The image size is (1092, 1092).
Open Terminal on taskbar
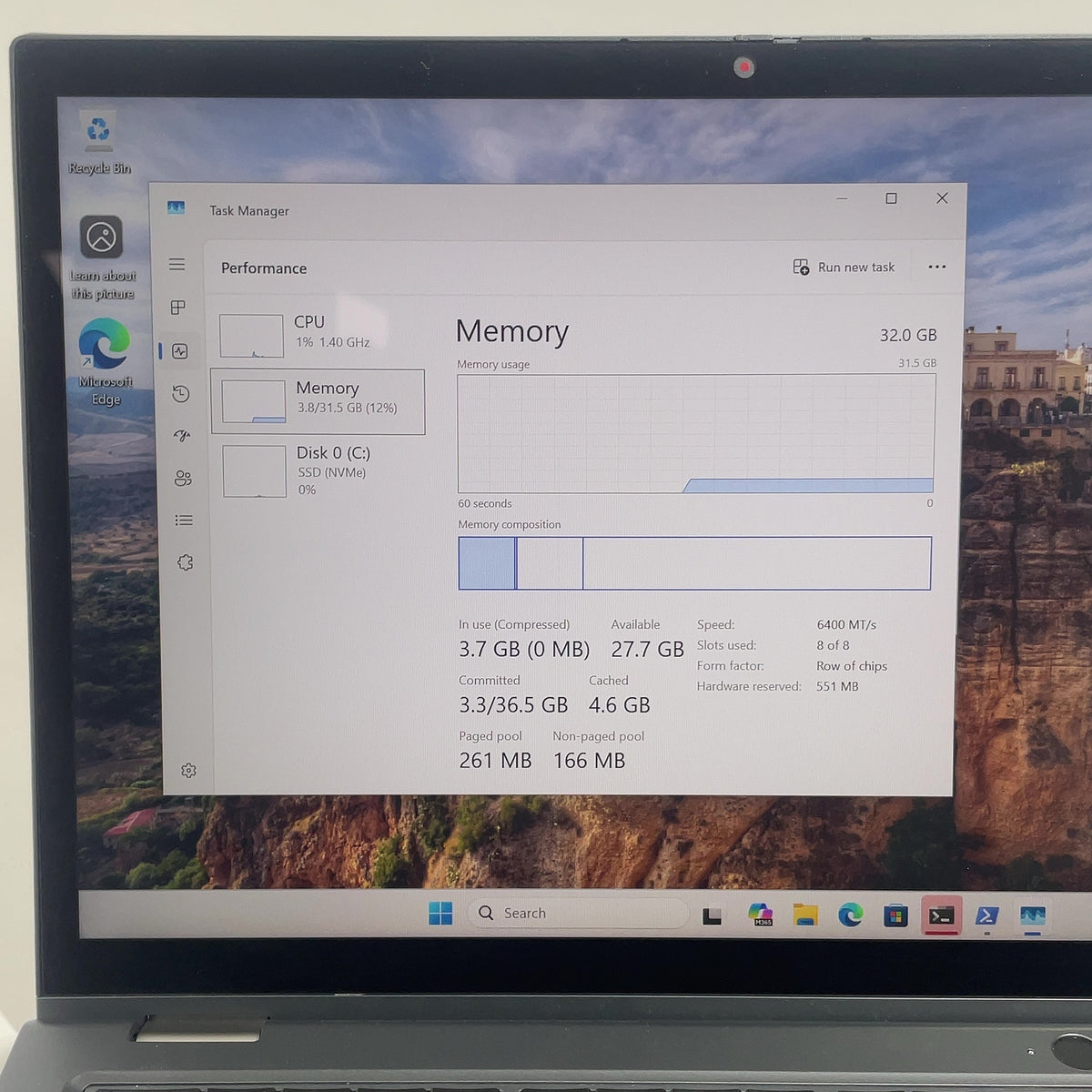[942, 915]
